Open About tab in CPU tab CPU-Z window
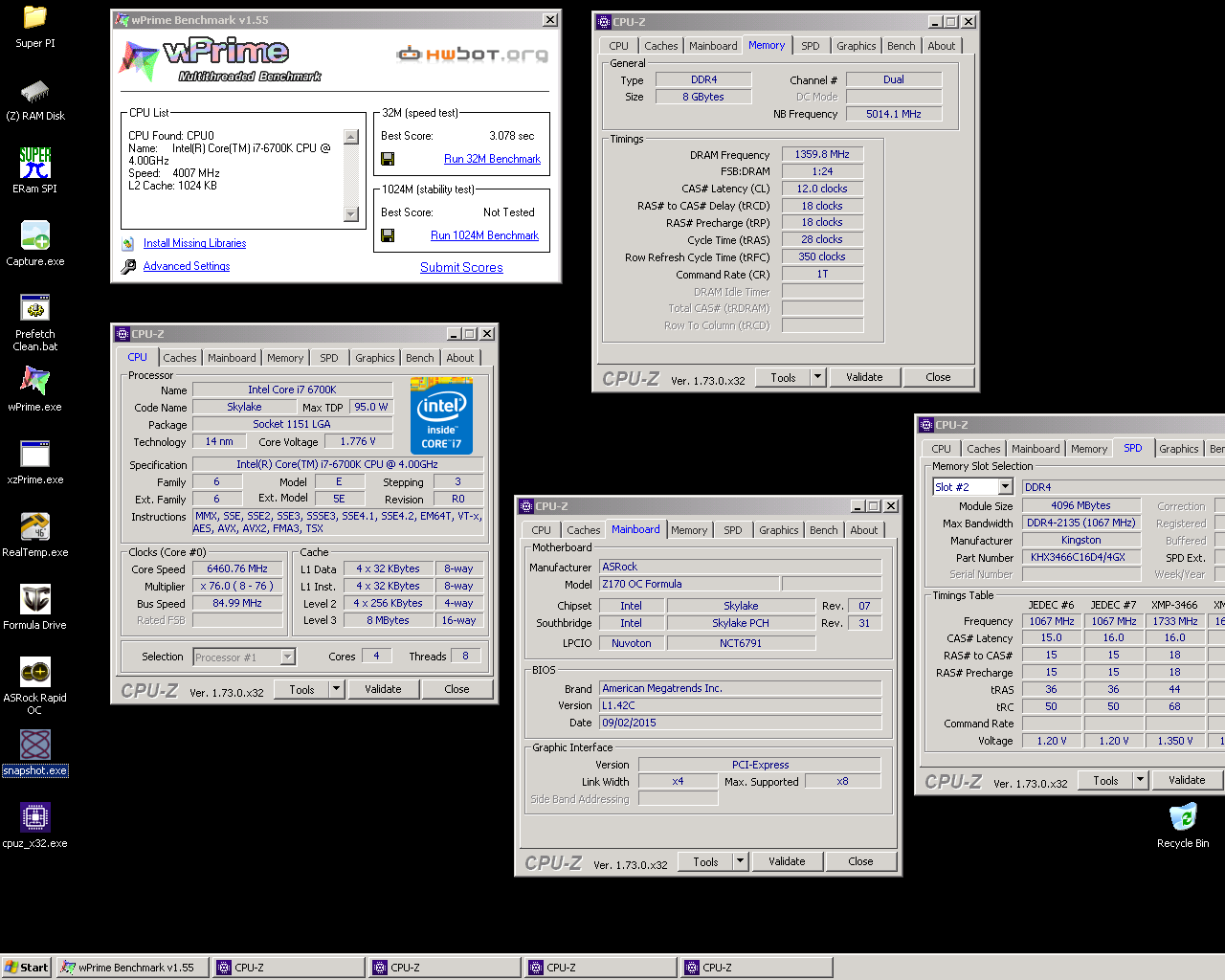This screenshot has height=980, width=1225. pos(460,358)
